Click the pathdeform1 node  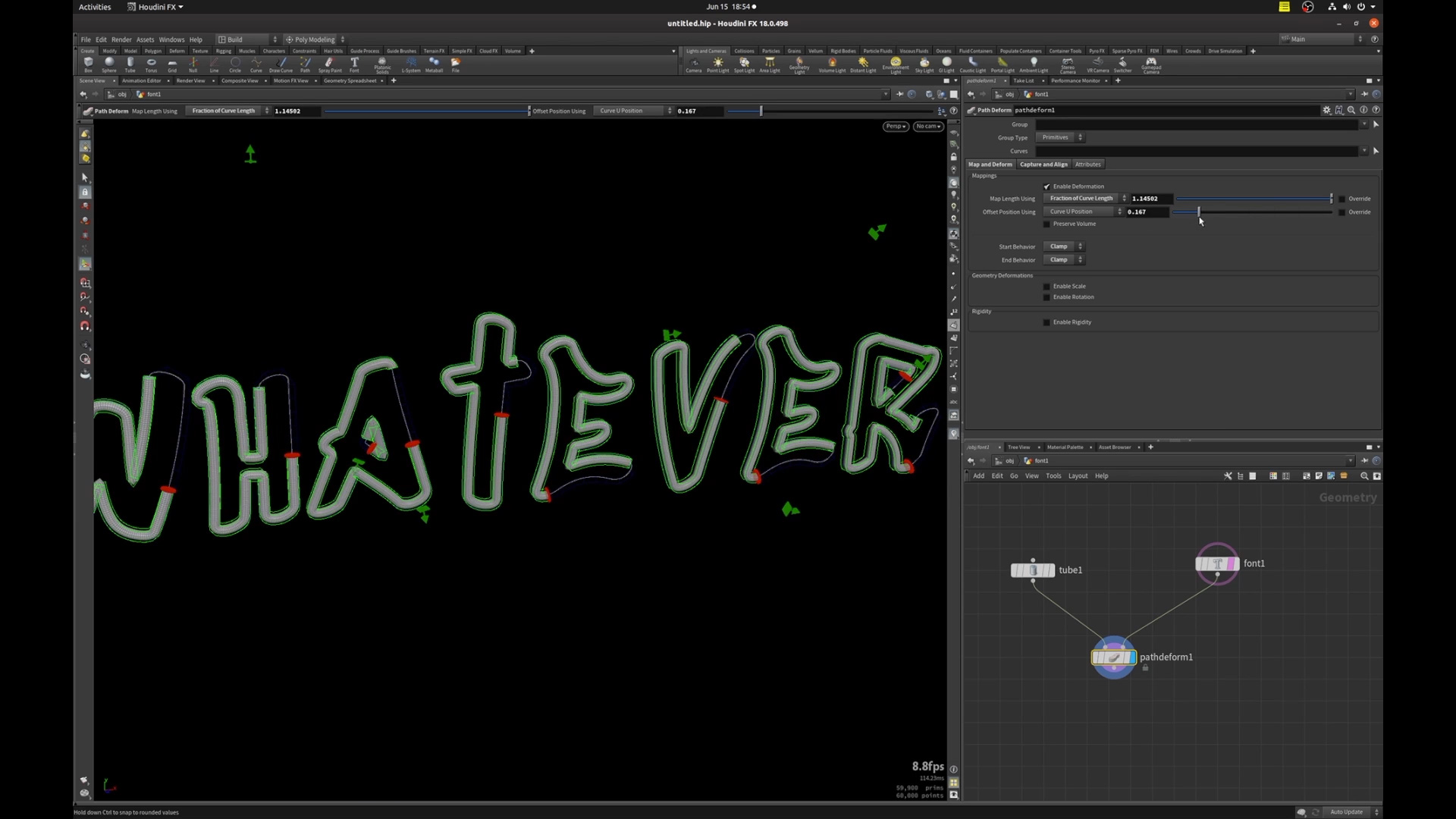pos(1113,657)
